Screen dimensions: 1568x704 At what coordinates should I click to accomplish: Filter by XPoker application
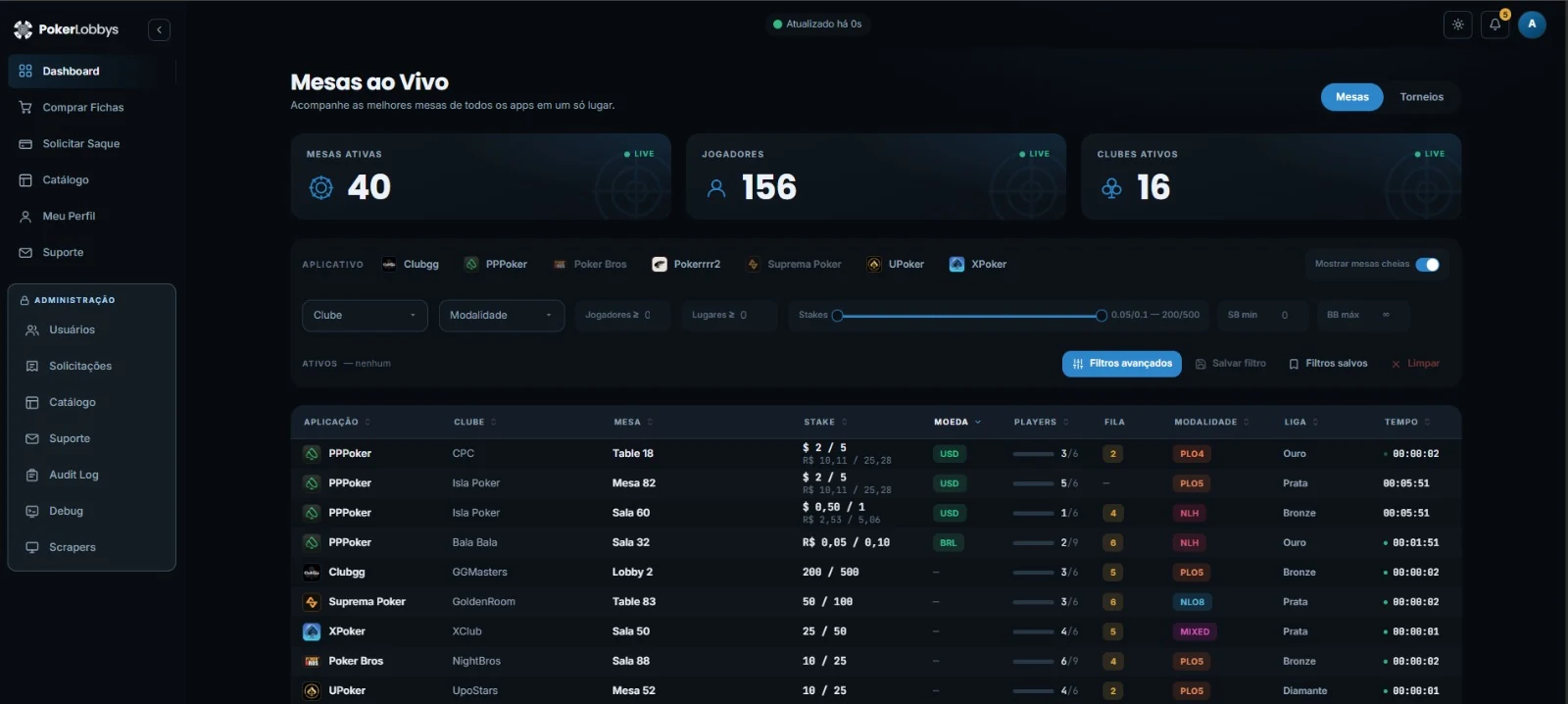coord(978,264)
